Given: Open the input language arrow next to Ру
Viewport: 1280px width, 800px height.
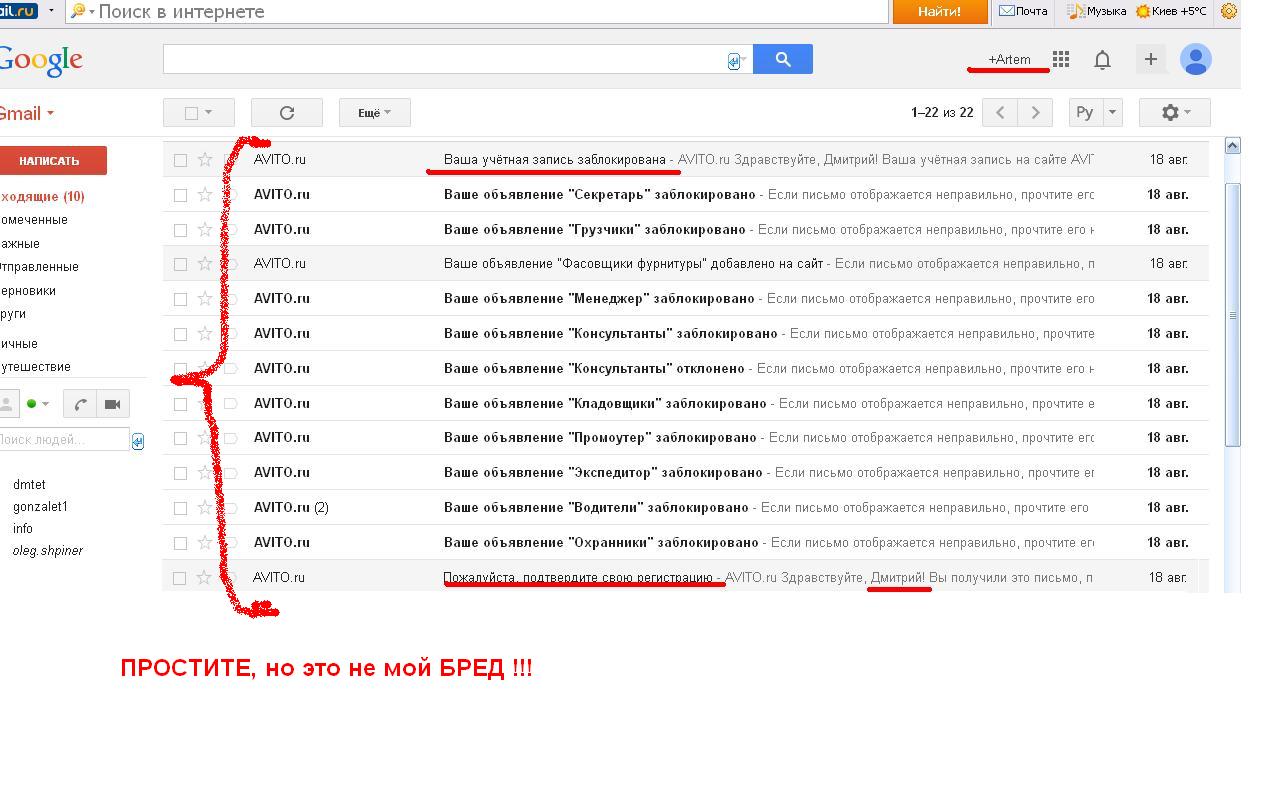Looking at the screenshot, I should tap(1112, 112).
